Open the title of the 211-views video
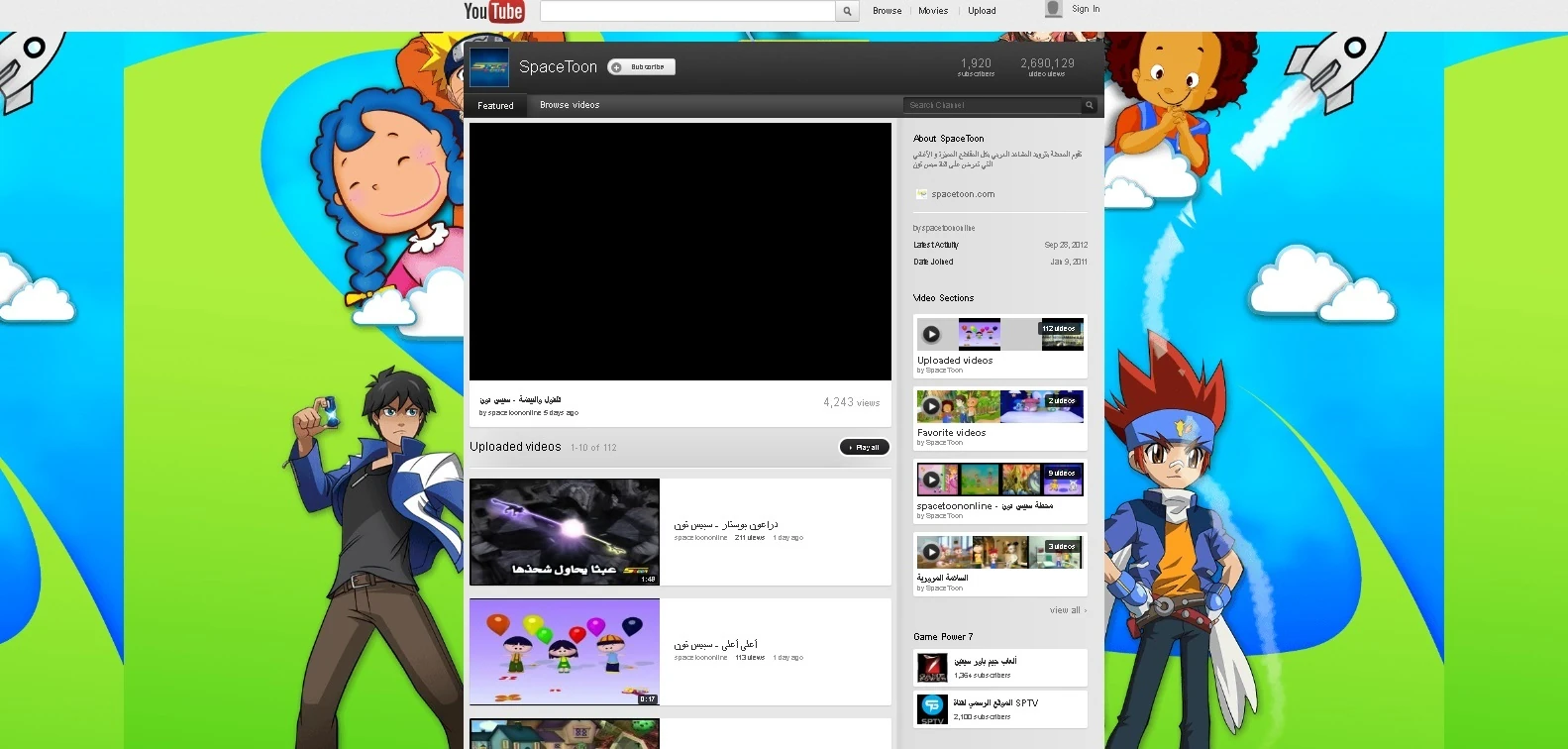This screenshot has width=1568, height=749. pyautogui.click(x=726, y=524)
